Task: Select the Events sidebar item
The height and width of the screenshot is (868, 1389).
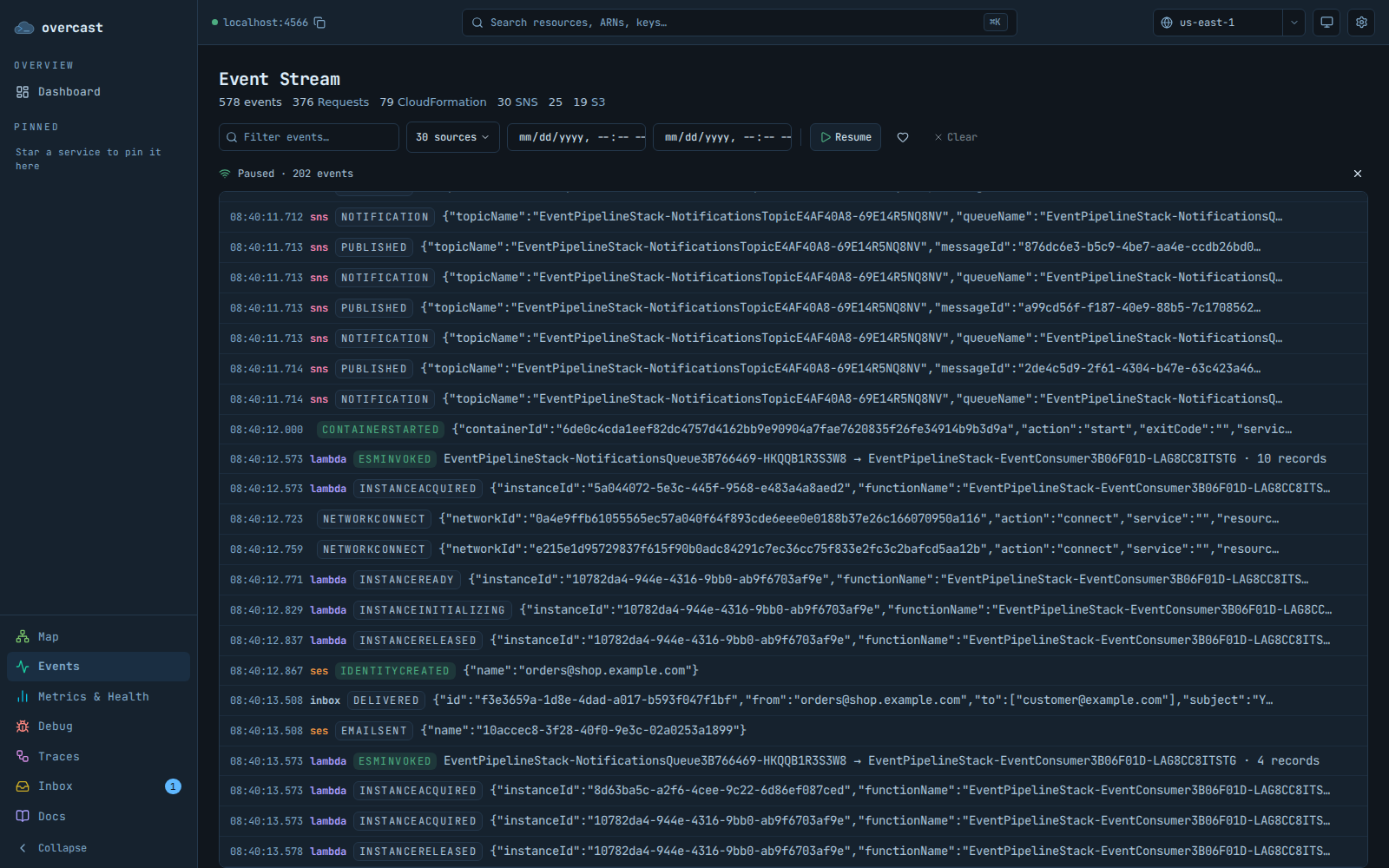Action: pos(98,667)
